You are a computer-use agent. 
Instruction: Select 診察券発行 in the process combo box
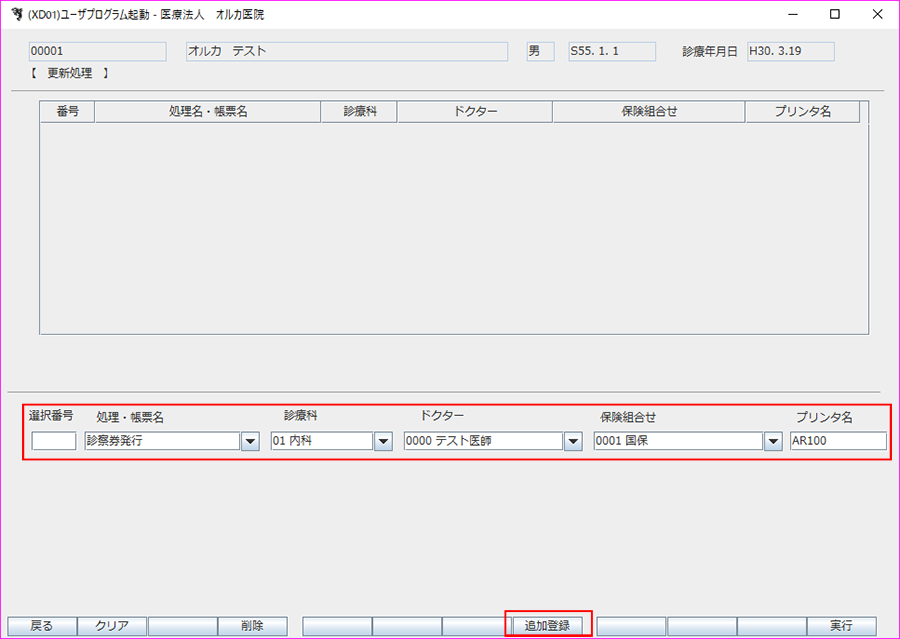tap(160, 441)
